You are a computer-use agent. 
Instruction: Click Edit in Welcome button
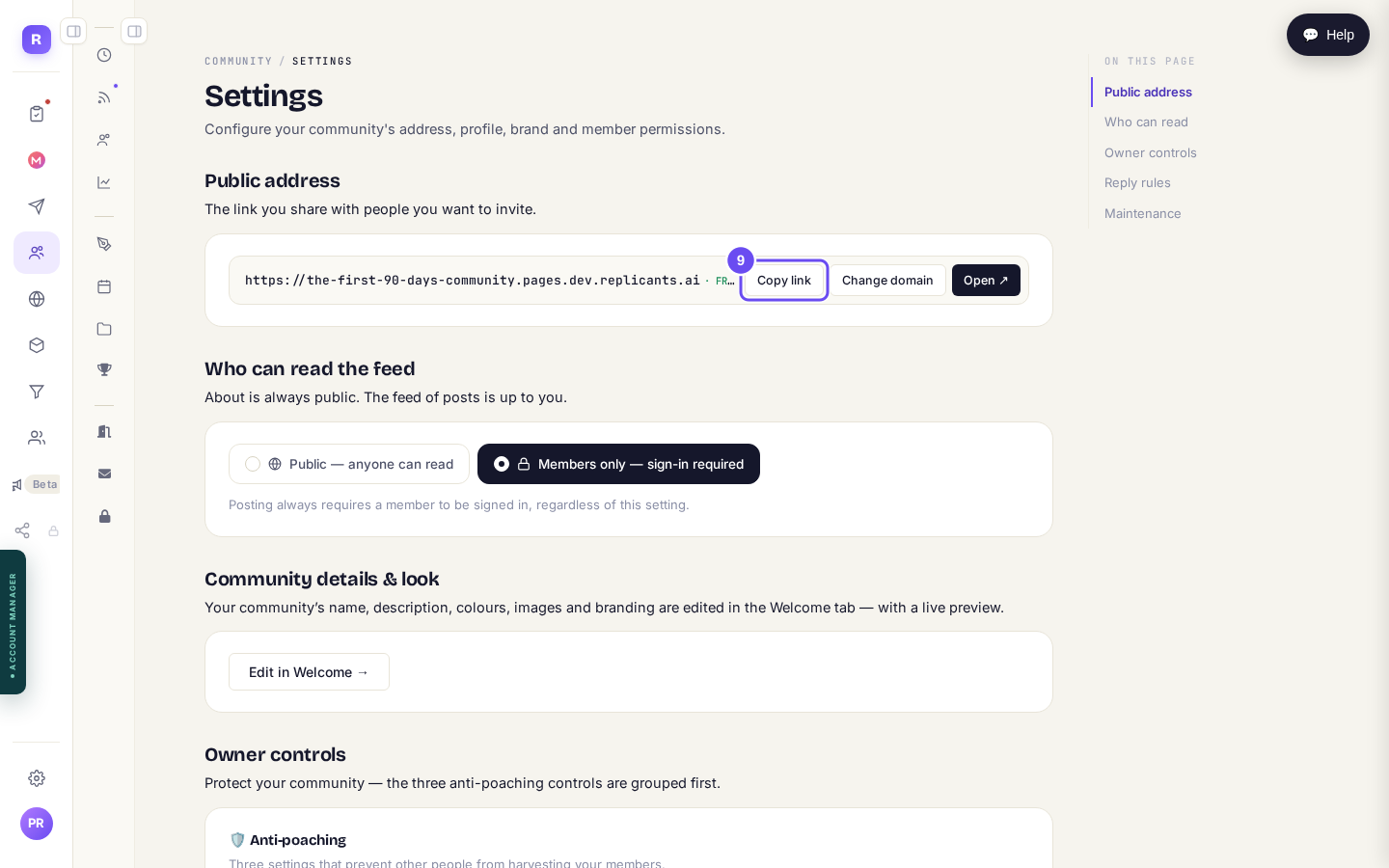309,672
